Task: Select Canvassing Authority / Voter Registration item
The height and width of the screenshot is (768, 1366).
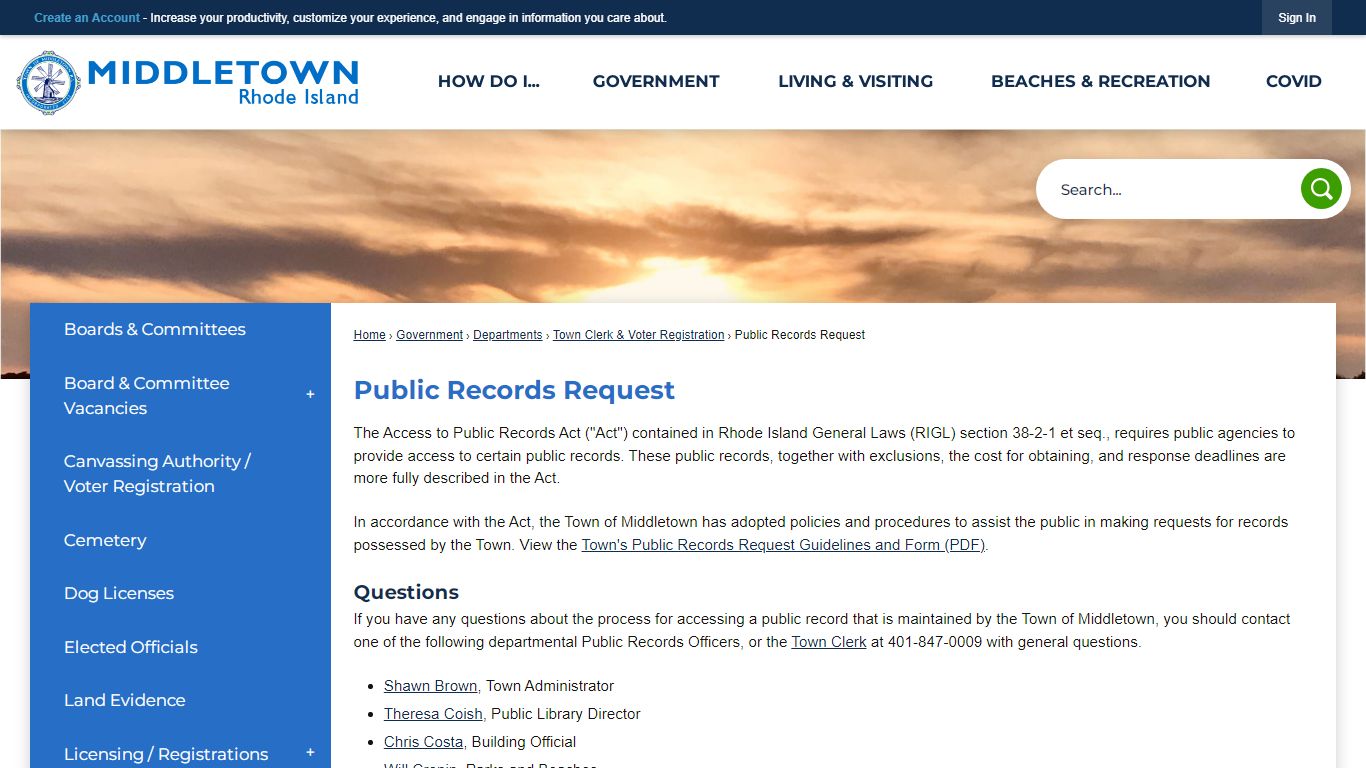Action: (180, 474)
